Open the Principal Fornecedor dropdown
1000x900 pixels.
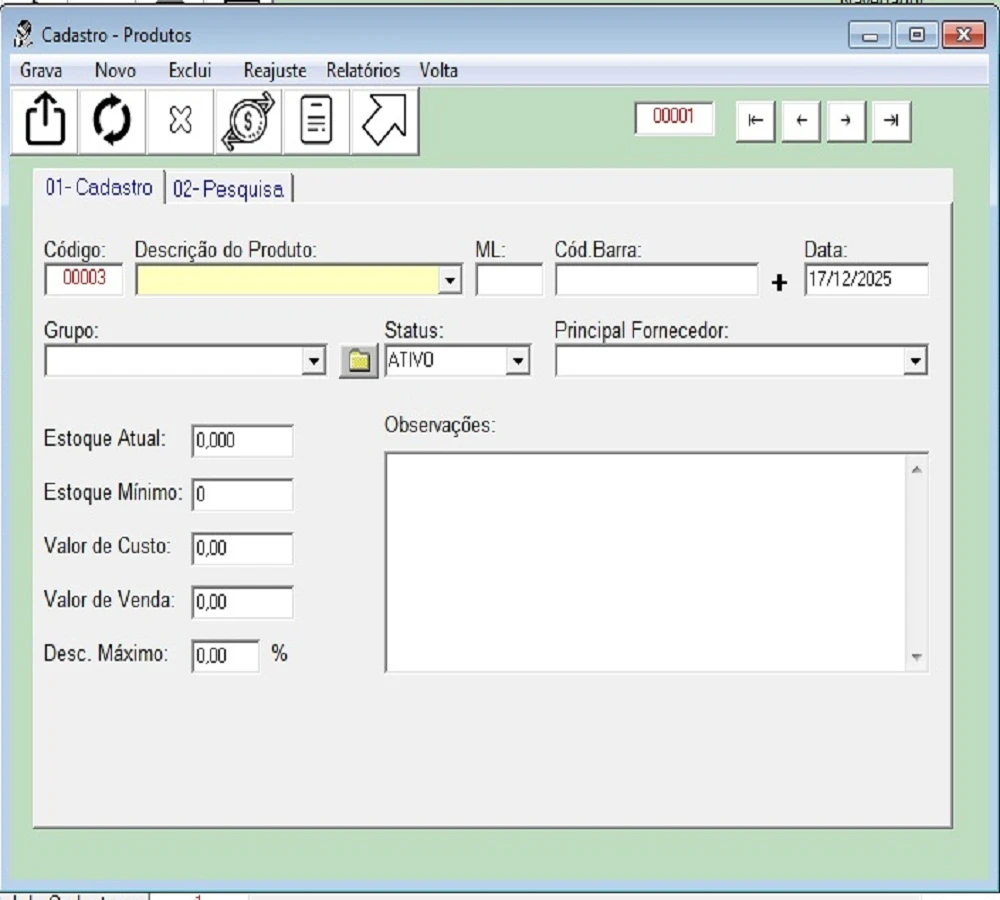click(915, 361)
